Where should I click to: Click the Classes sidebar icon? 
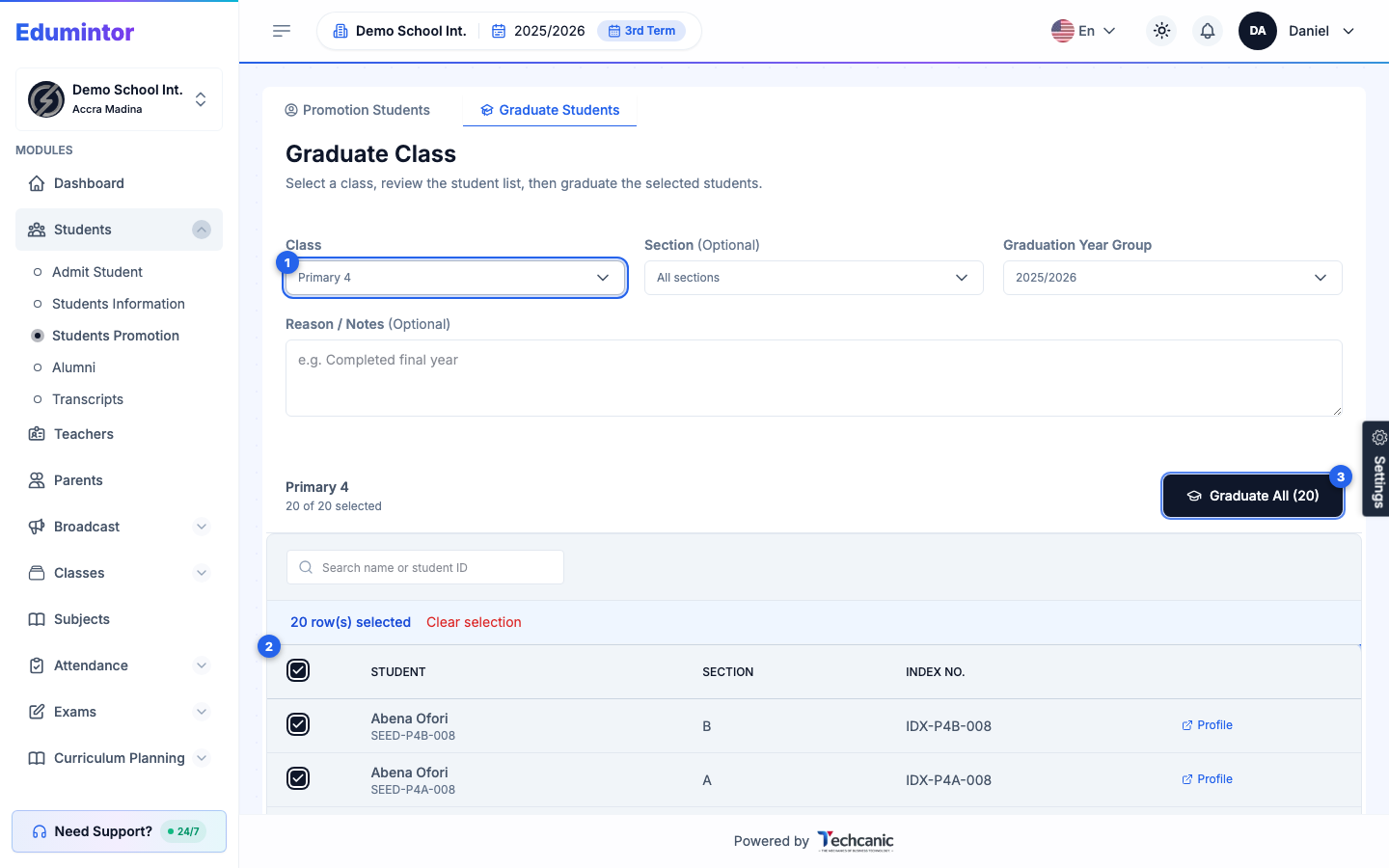(x=37, y=573)
